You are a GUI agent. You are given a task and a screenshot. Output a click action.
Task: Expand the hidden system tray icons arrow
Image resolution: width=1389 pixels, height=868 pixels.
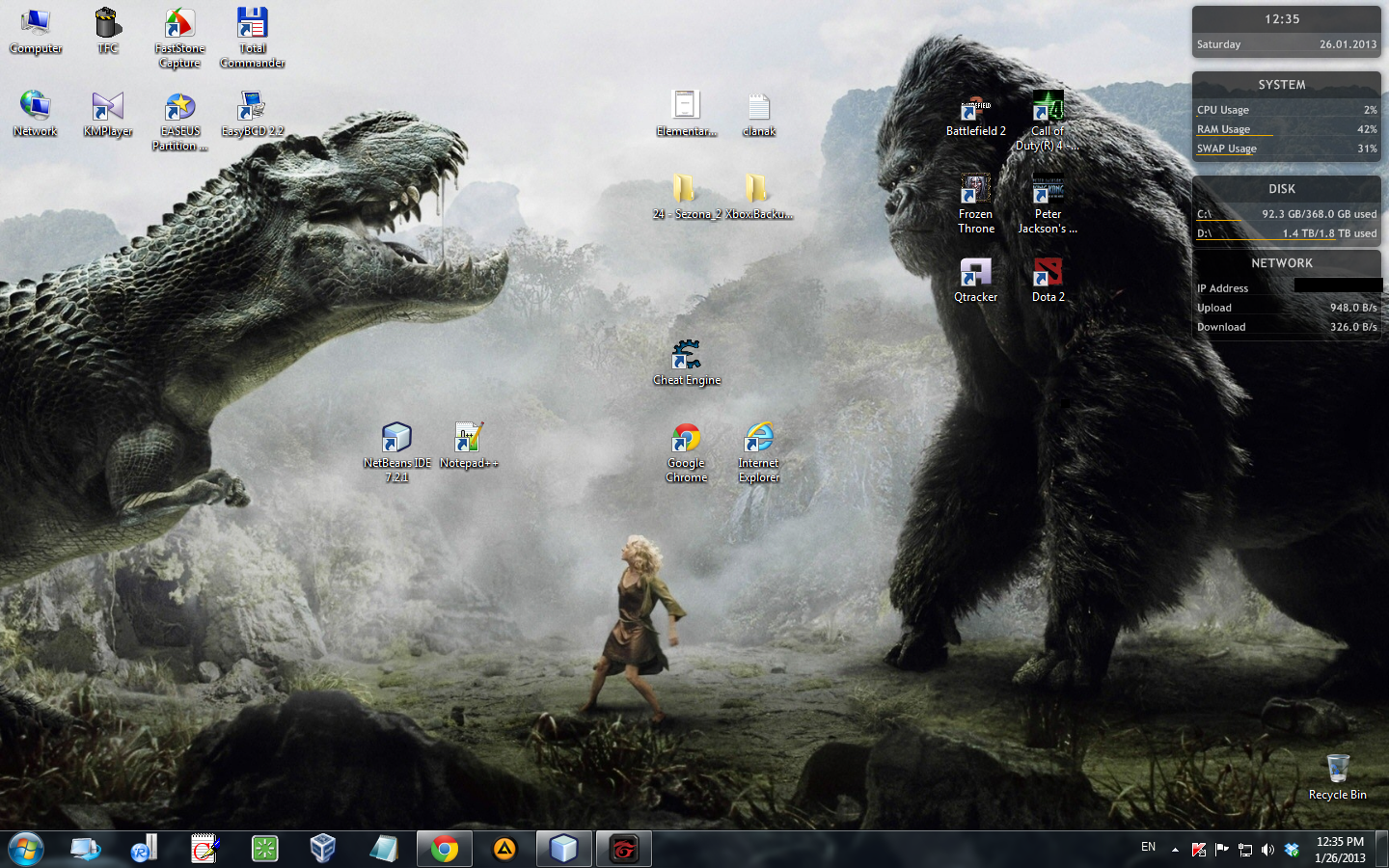pos(1175,850)
